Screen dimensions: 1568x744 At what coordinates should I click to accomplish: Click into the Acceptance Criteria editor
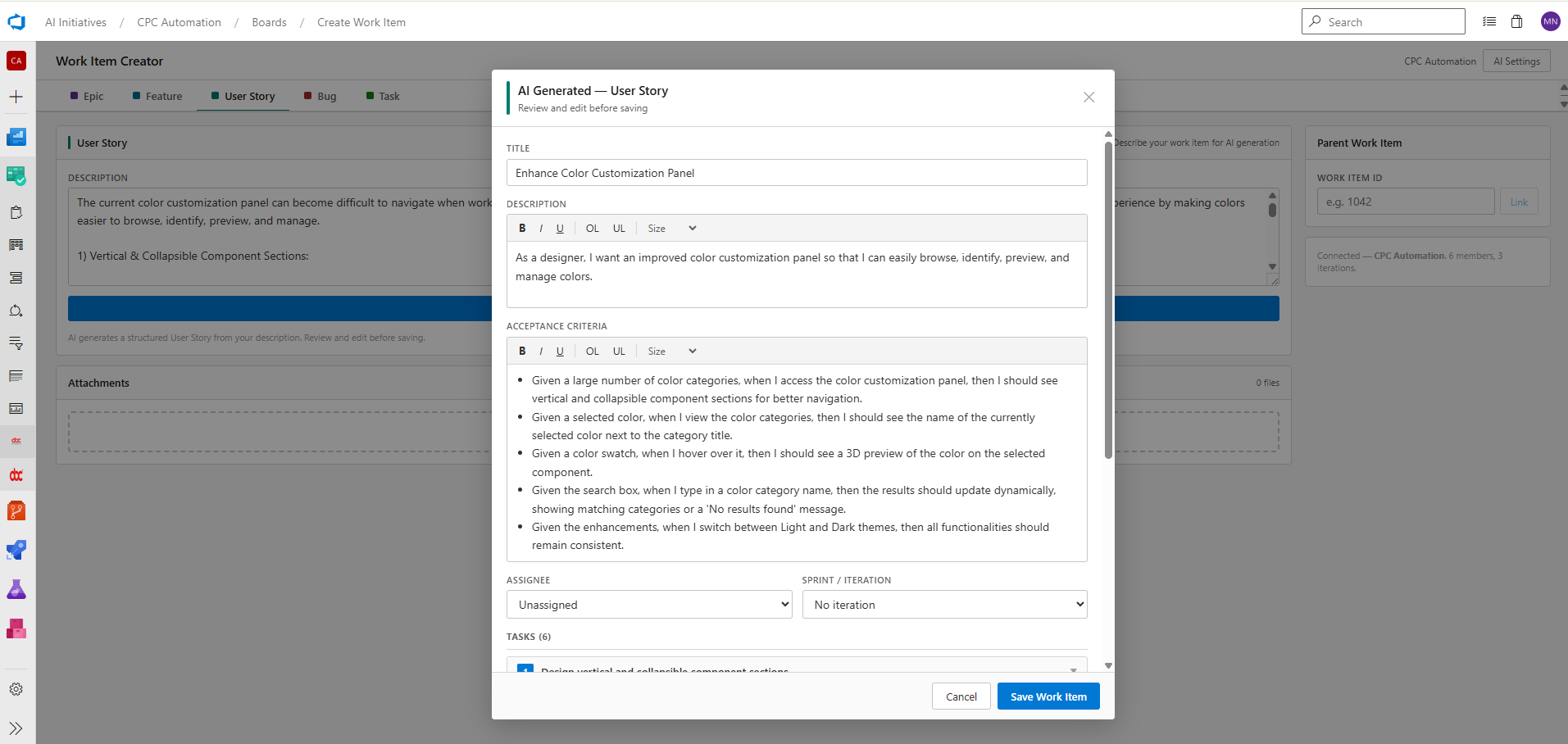(x=797, y=463)
